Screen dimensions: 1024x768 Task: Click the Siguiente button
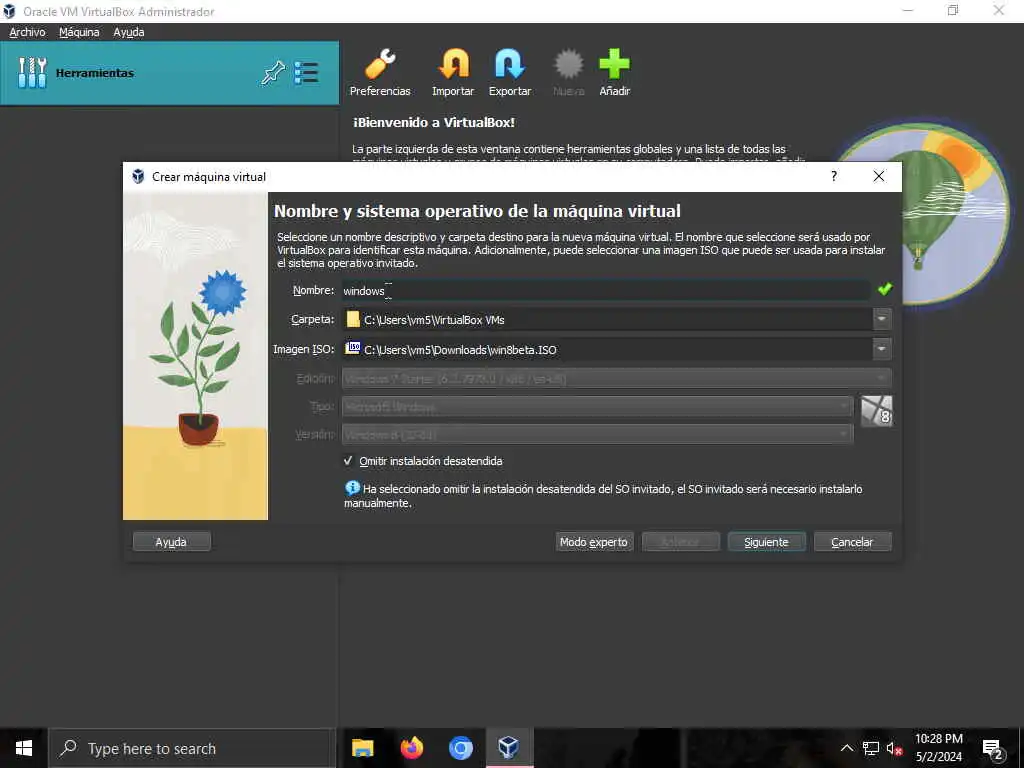tap(767, 541)
